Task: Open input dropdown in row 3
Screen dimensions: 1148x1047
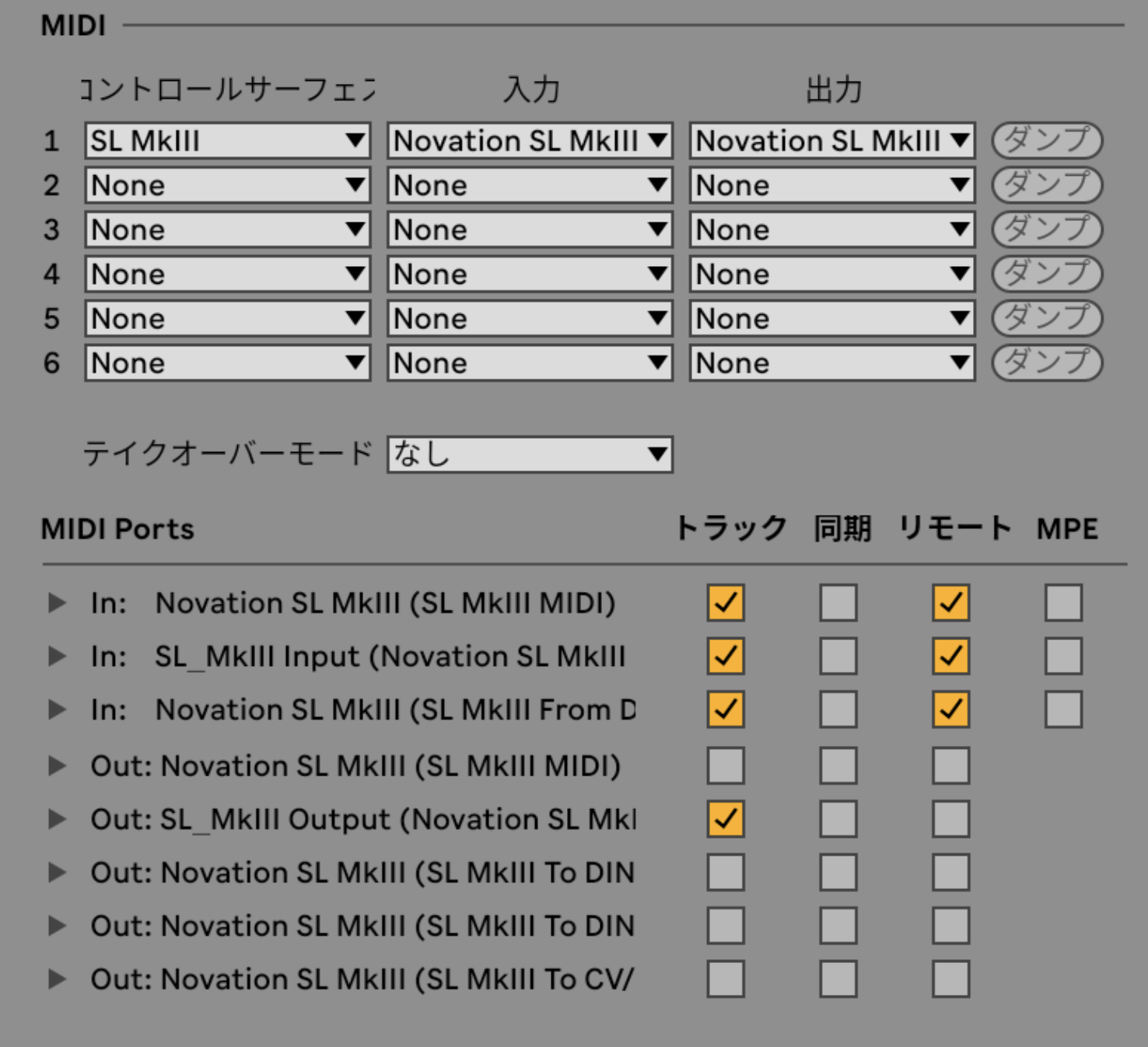Action: point(530,230)
